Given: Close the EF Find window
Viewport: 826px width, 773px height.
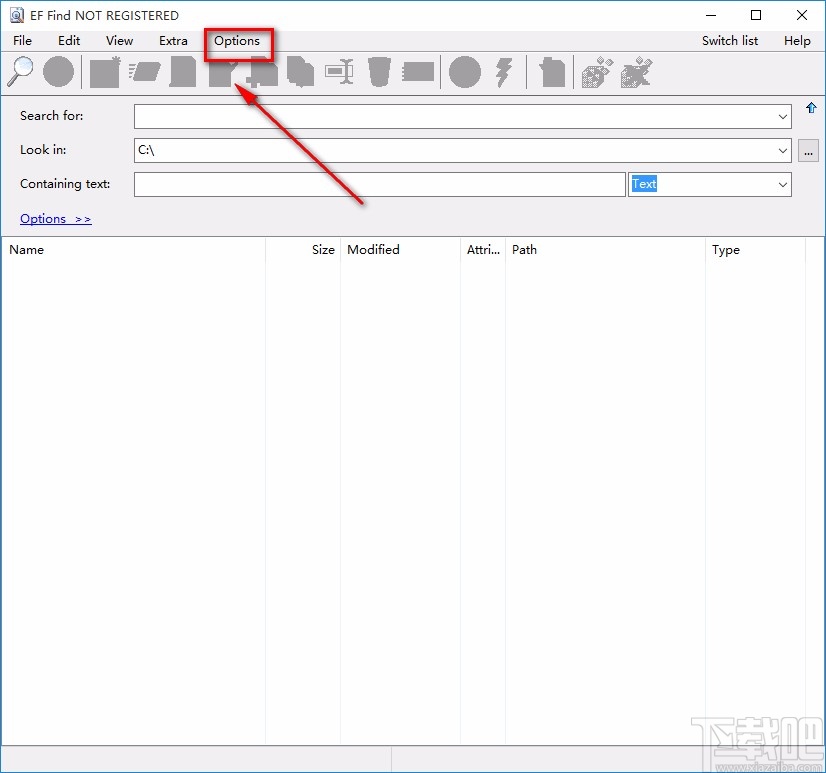Looking at the screenshot, I should pos(802,15).
